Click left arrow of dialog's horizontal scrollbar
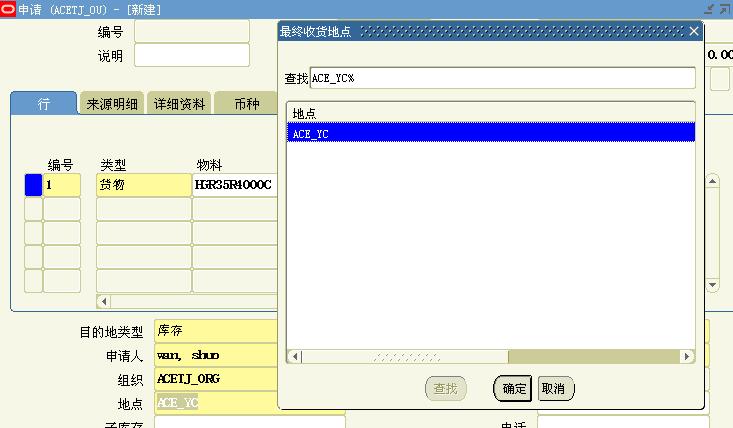This screenshot has height=428, width=733. pos(294,356)
